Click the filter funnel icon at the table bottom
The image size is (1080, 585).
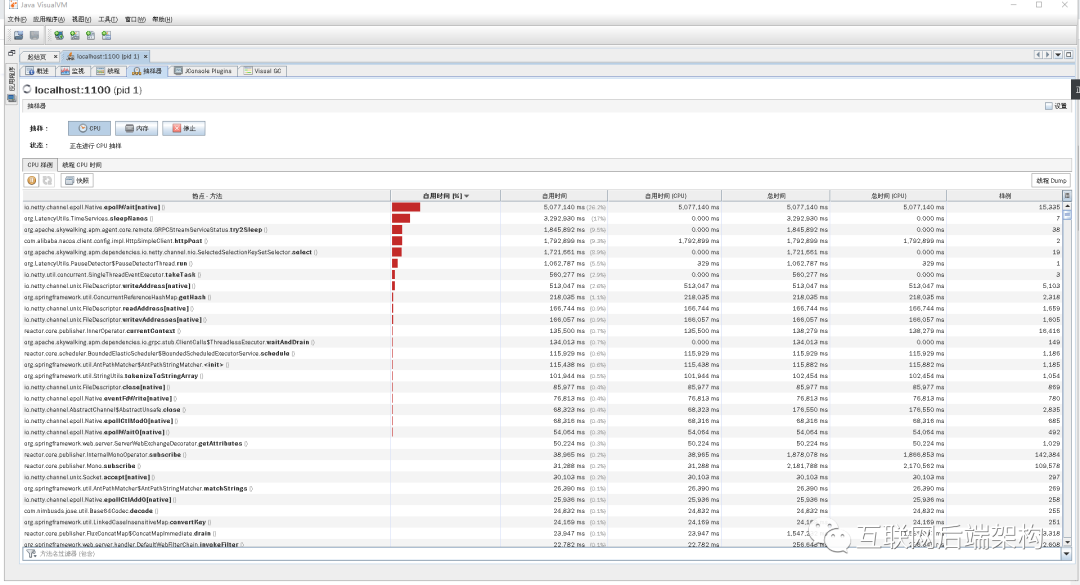tap(30, 553)
